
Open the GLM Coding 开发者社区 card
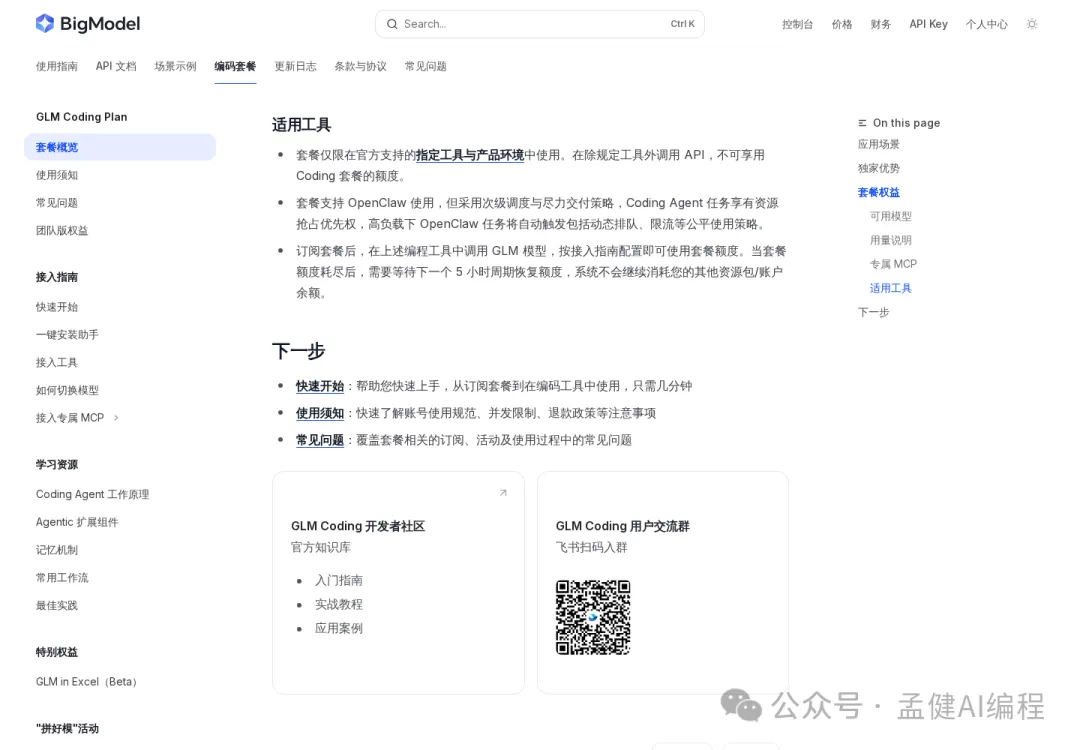click(x=398, y=583)
